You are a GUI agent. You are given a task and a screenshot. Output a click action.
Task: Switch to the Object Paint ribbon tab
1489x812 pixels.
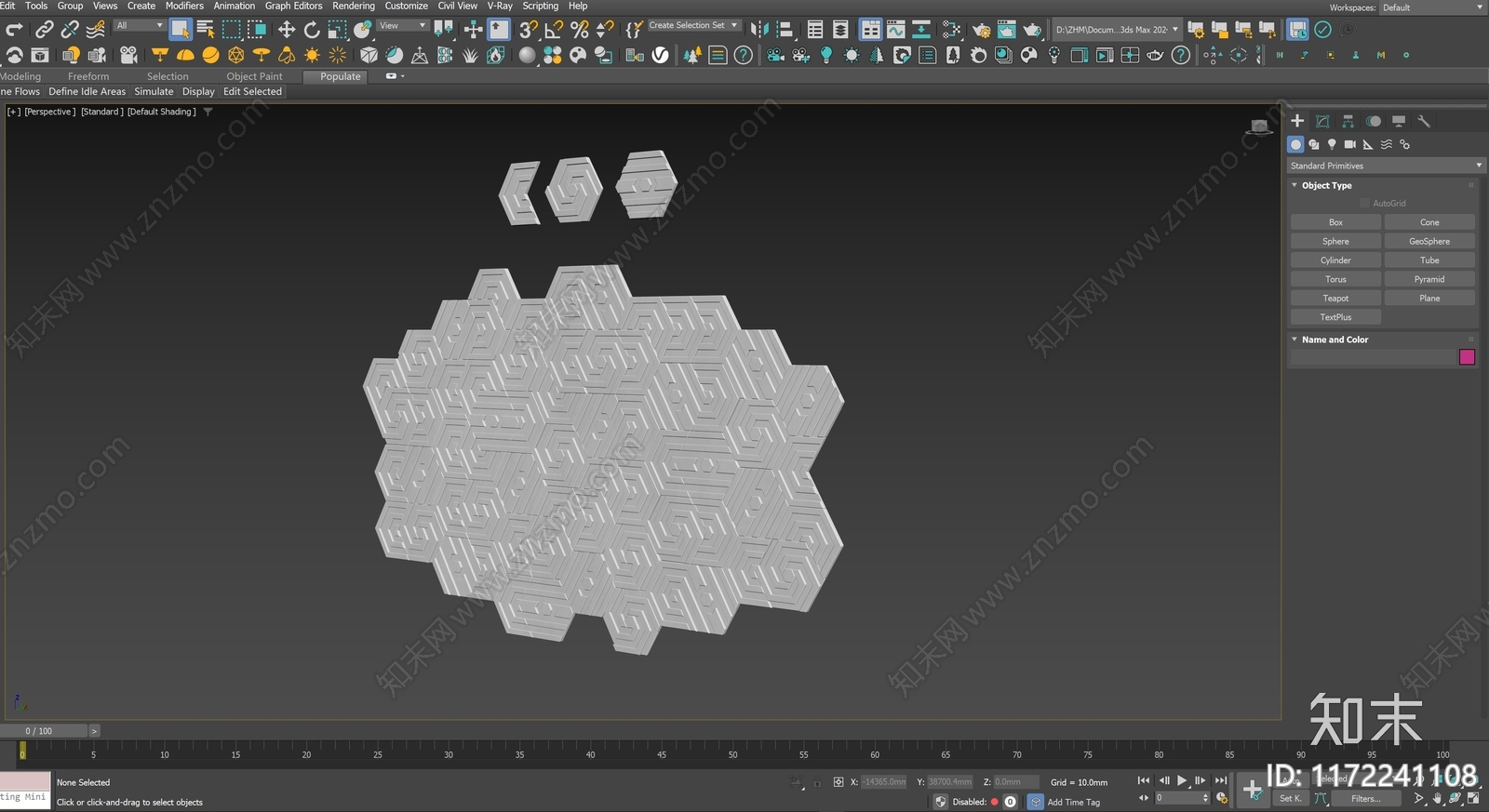click(x=254, y=76)
